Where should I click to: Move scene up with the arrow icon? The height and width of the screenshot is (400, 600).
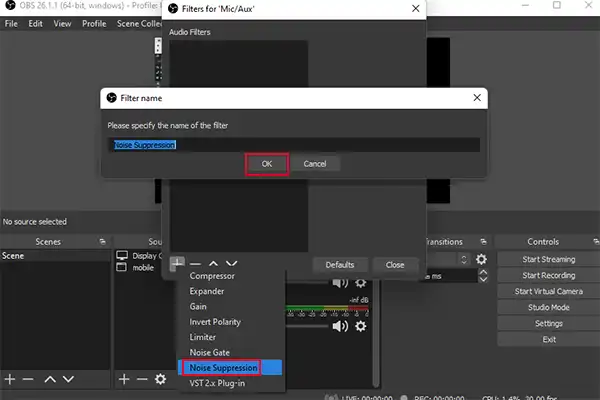coord(50,379)
